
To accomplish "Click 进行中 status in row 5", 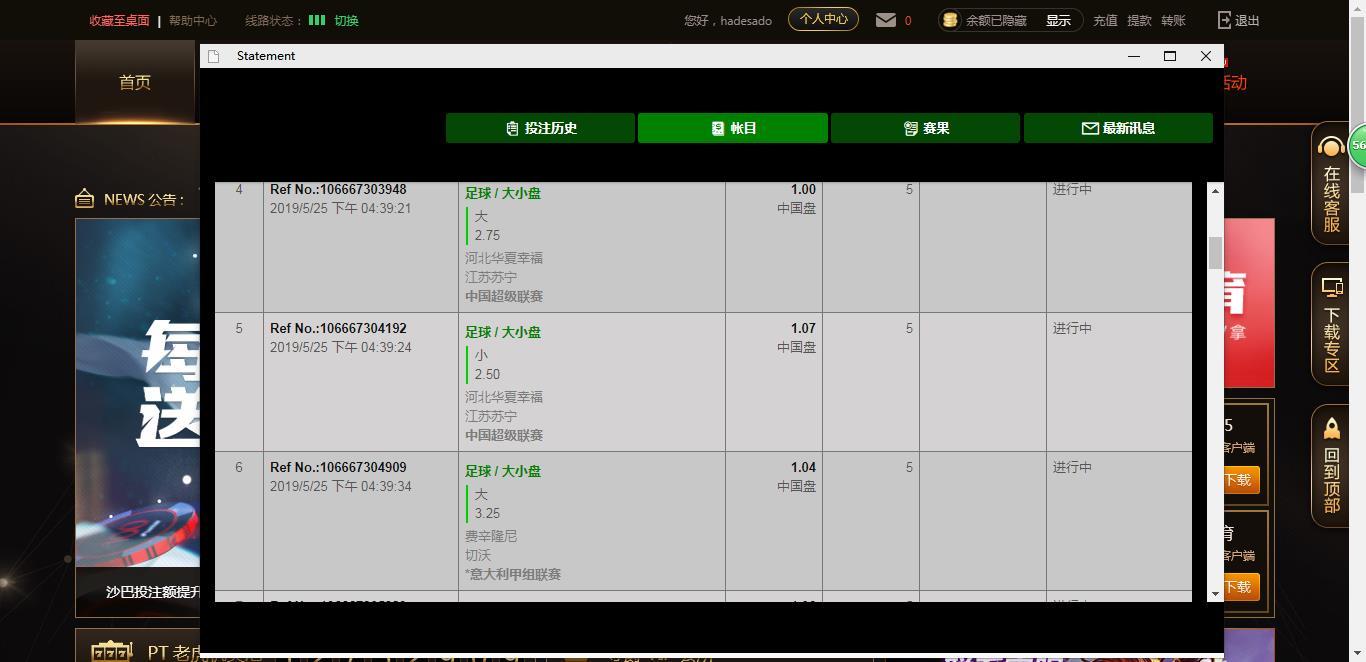I will pos(1072,328).
